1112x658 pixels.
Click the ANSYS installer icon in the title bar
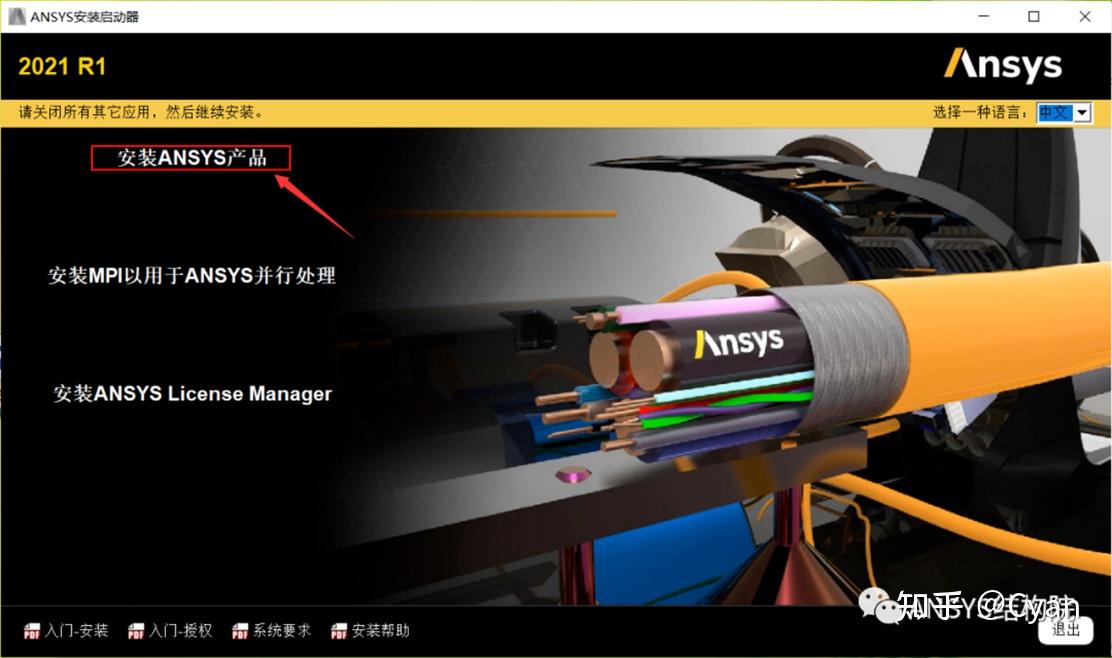pos(16,16)
